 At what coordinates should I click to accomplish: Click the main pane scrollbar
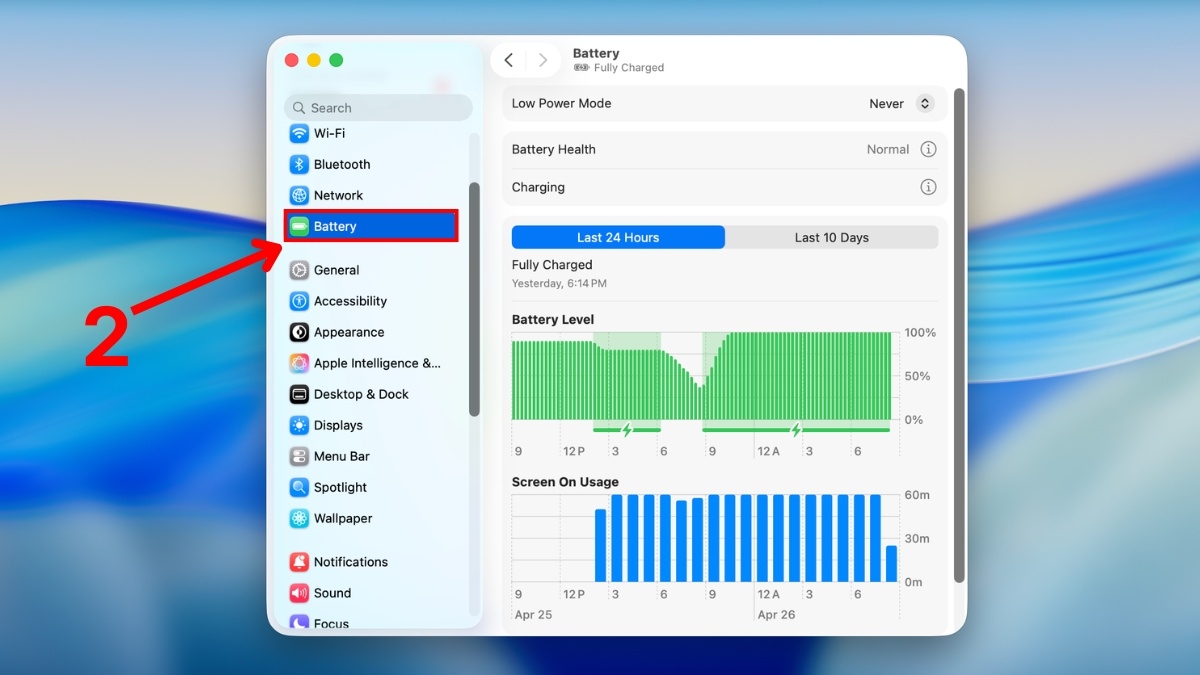pos(959,335)
